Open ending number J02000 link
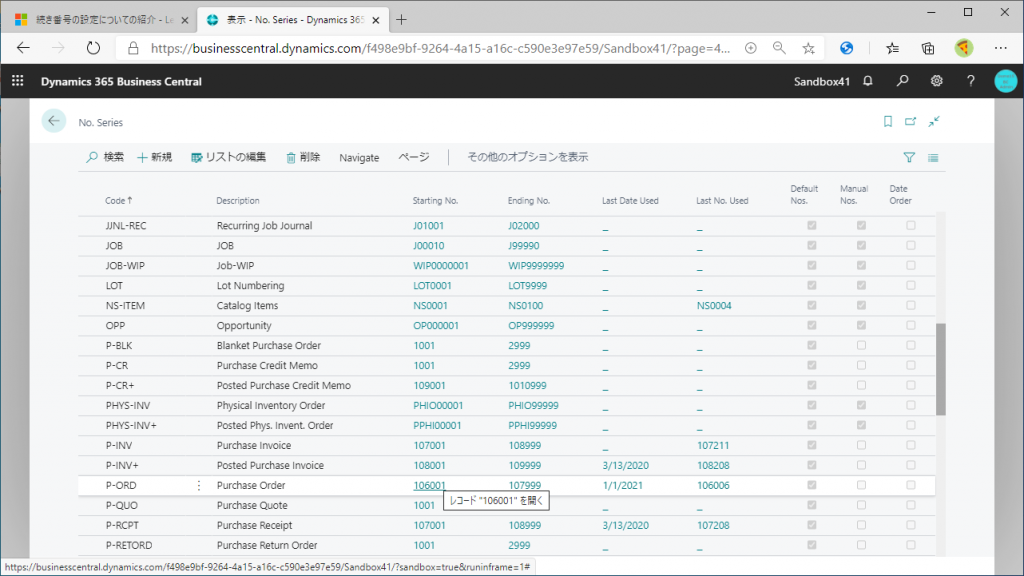The image size is (1024, 576). [524, 225]
